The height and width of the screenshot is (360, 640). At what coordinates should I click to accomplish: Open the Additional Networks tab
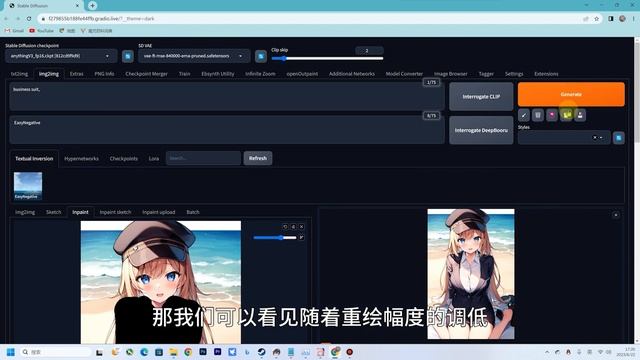click(x=351, y=74)
